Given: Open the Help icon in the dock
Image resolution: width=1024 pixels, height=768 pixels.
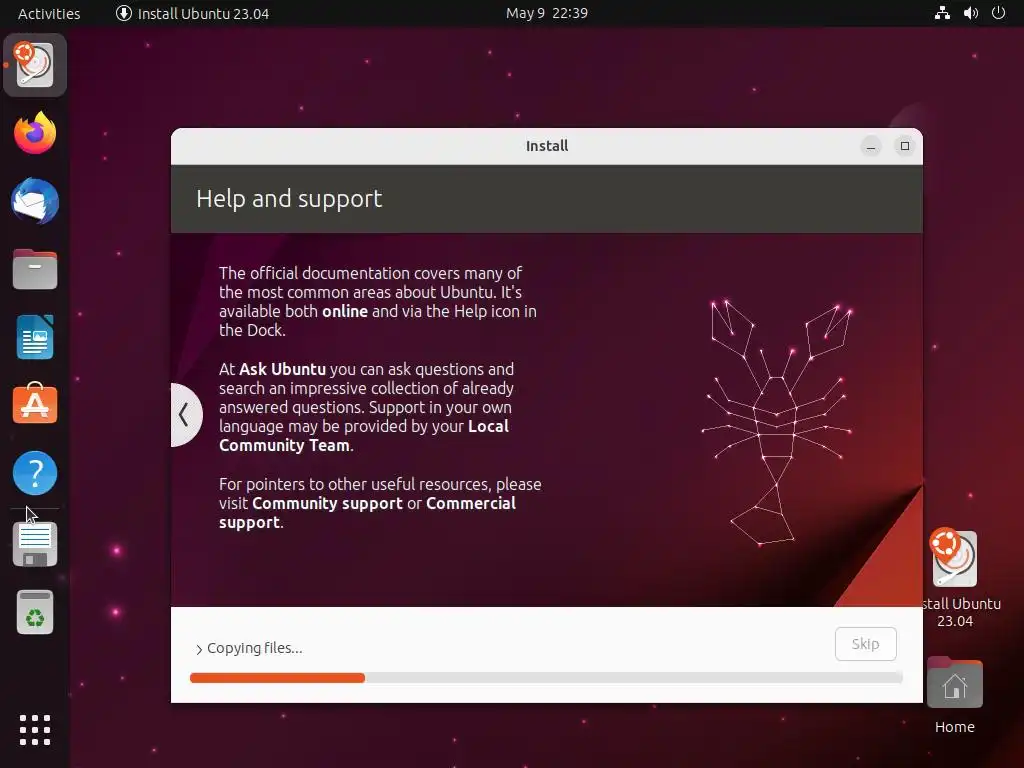Looking at the screenshot, I should click(35, 473).
